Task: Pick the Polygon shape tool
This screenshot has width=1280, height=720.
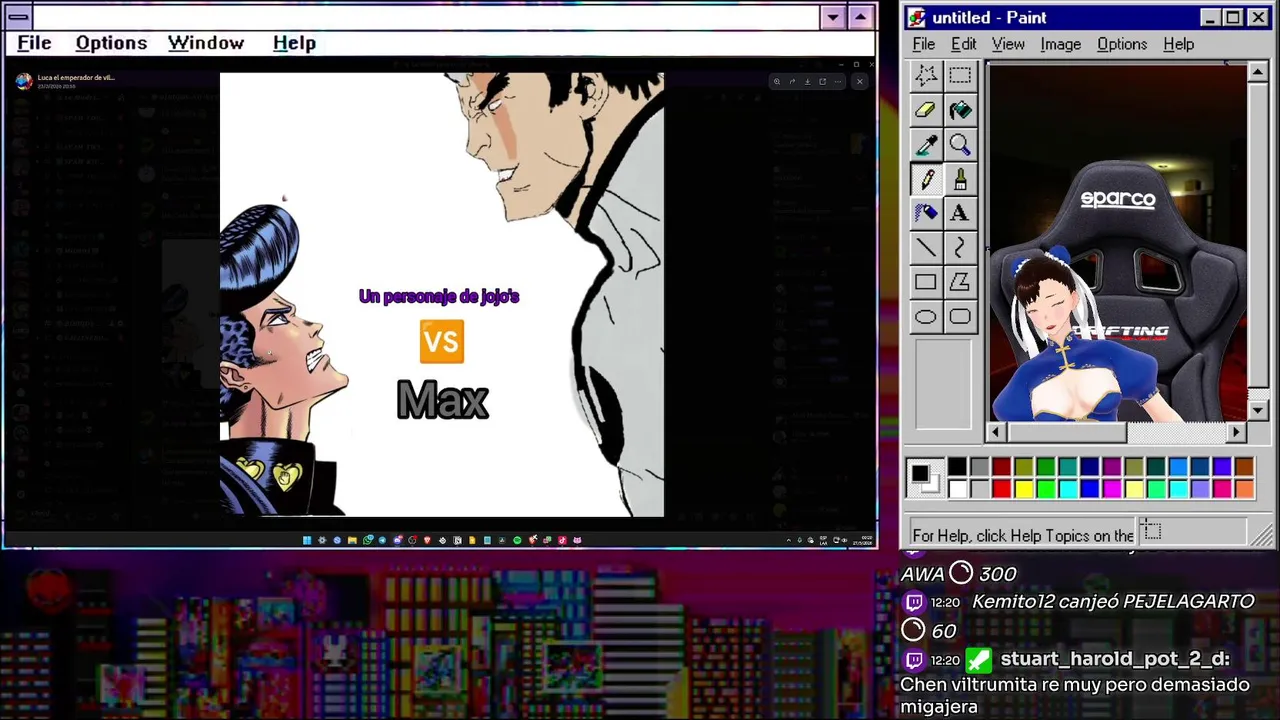Action: tap(960, 282)
